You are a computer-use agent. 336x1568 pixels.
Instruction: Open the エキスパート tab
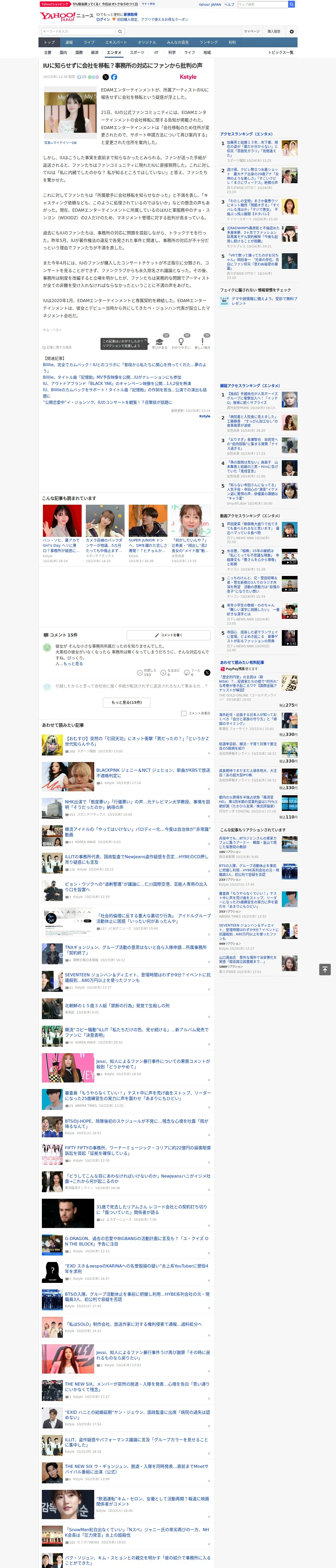click(116, 42)
